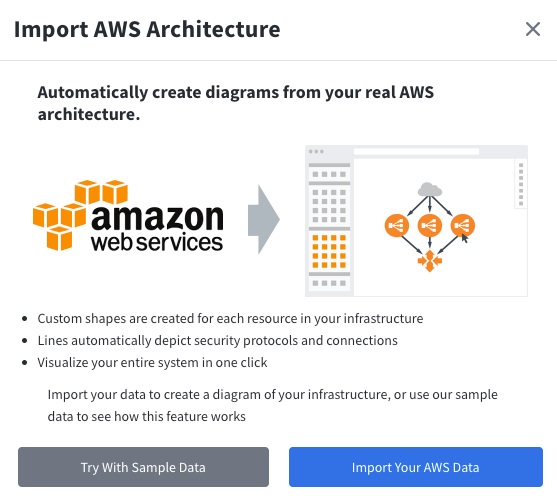Click the orange auto scaling icon at diagram bottom
Viewport: 557px width, 504px height.
coord(430,261)
